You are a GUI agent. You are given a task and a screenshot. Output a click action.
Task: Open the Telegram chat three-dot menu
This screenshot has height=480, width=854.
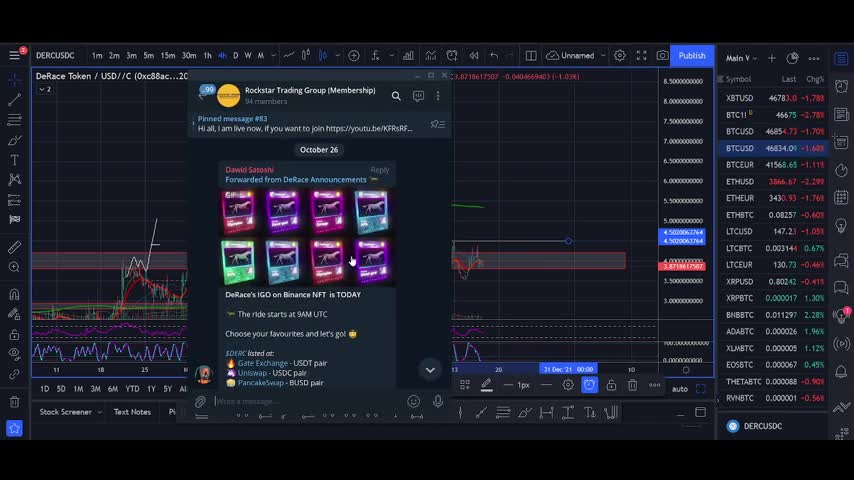point(438,96)
